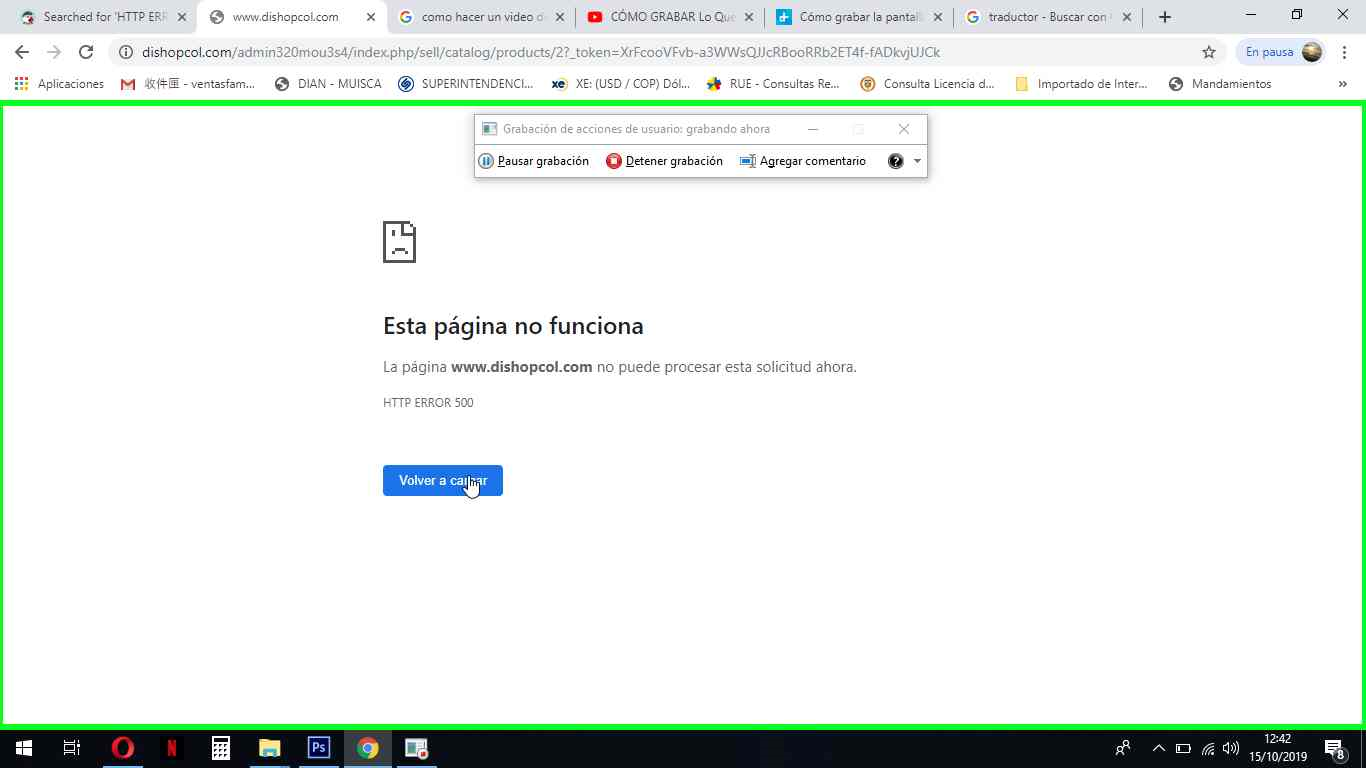This screenshot has height=768, width=1366.
Task: Launch Netflix from the taskbar
Action: (171, 748)
